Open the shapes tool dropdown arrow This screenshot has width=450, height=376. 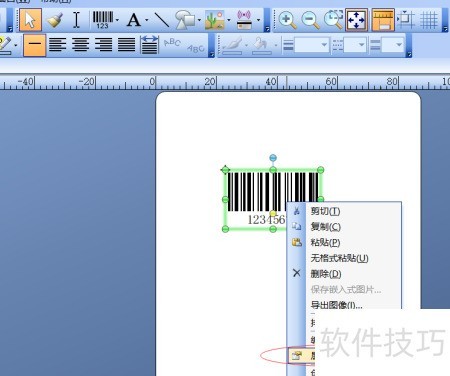click(x=199, y=20)
